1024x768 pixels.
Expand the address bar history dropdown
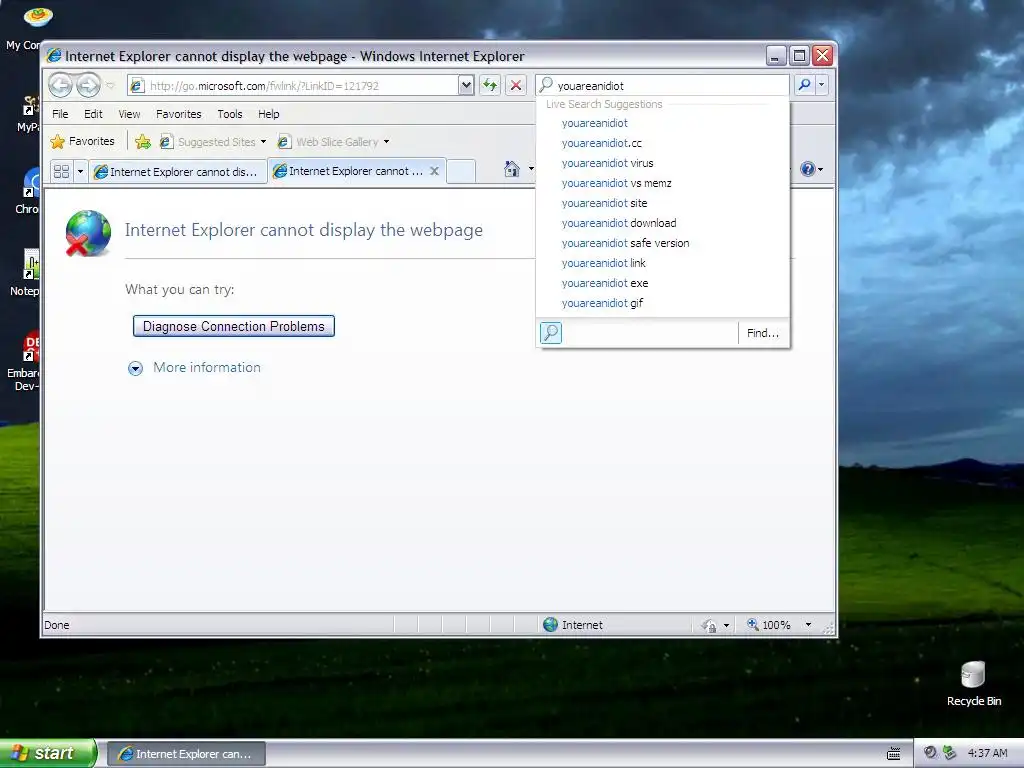point(466,86)
